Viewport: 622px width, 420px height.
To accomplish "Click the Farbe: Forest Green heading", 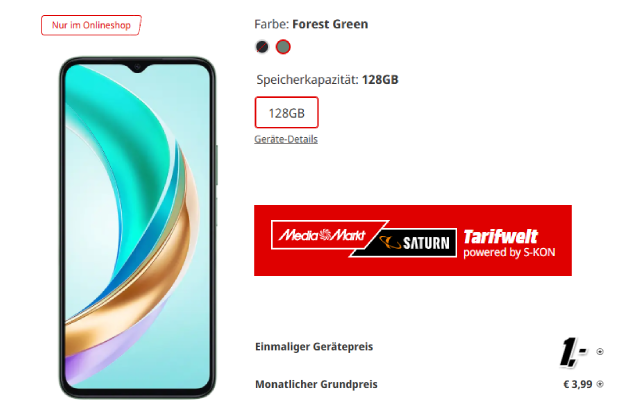I will (x=311, y=24).
